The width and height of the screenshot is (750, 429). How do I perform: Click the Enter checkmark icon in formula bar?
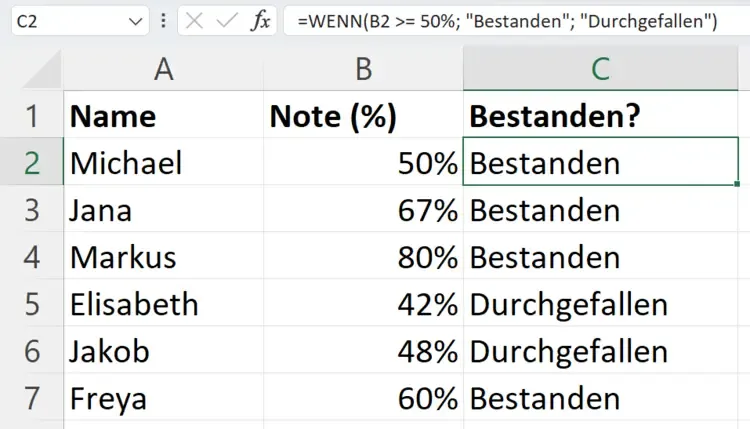pos(228,21)
